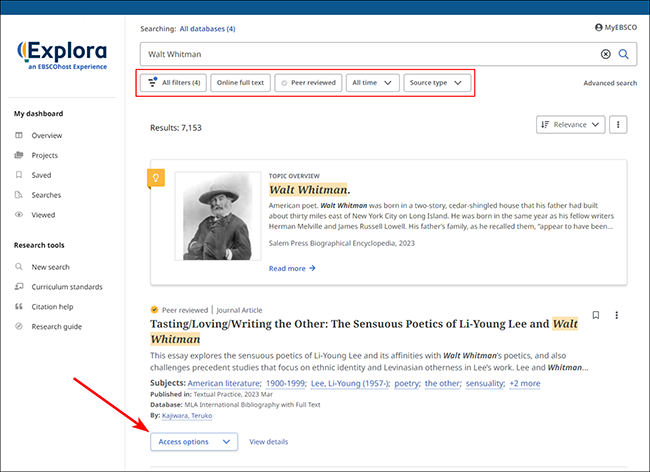Open the Advanced search link
The image size is (650, 472).
pos(610,83)
